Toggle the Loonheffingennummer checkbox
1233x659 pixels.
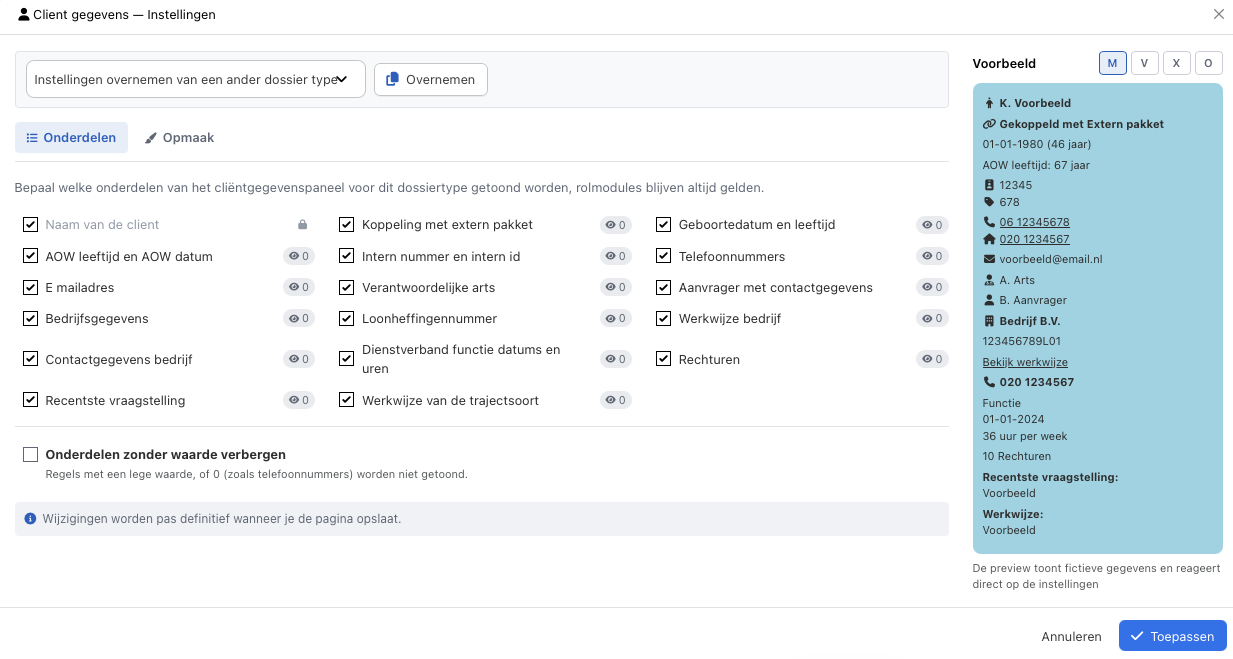pos(347,319)
